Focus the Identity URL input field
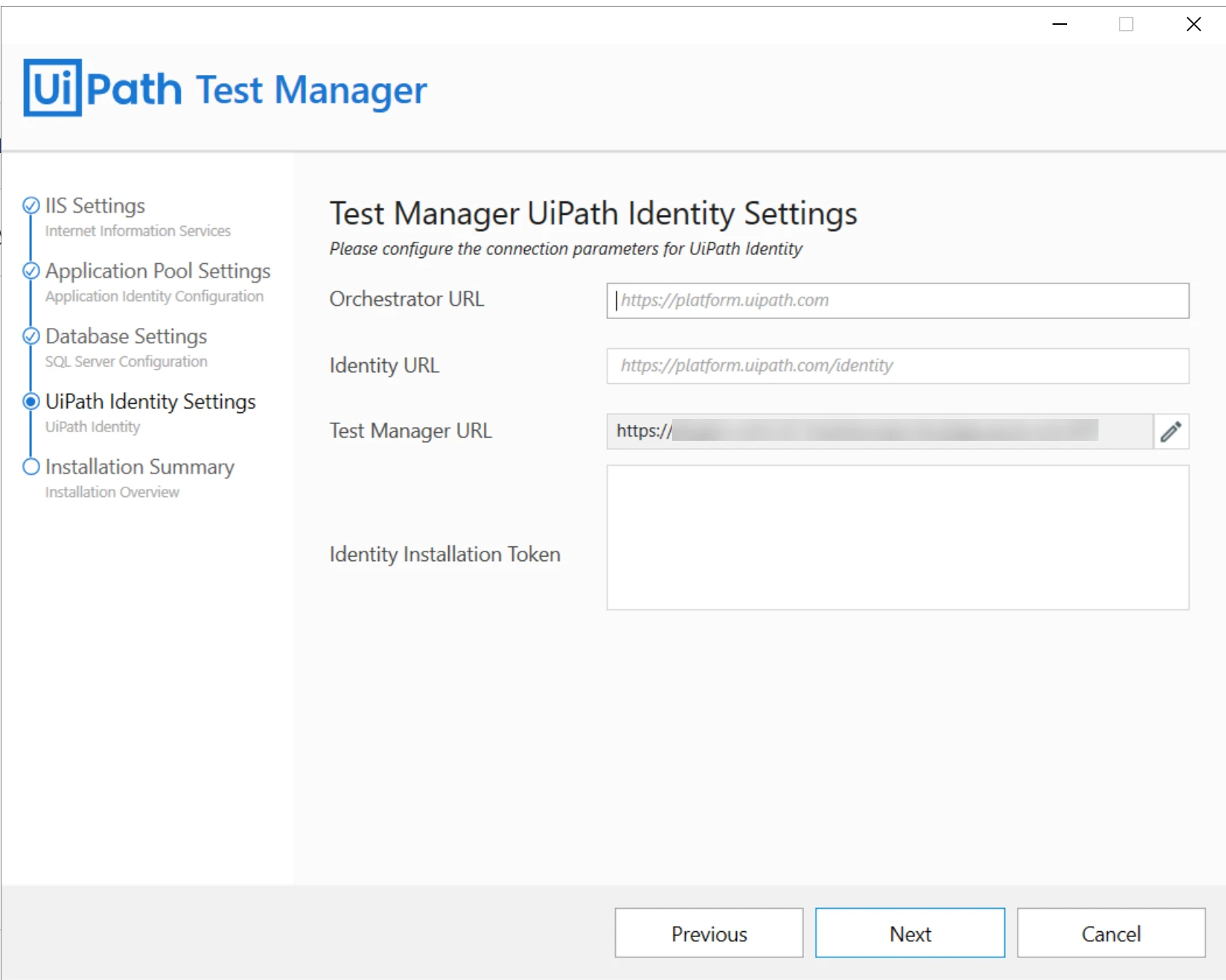The height and width of the screenshot is (980, 1226). (x=897, y=366)
